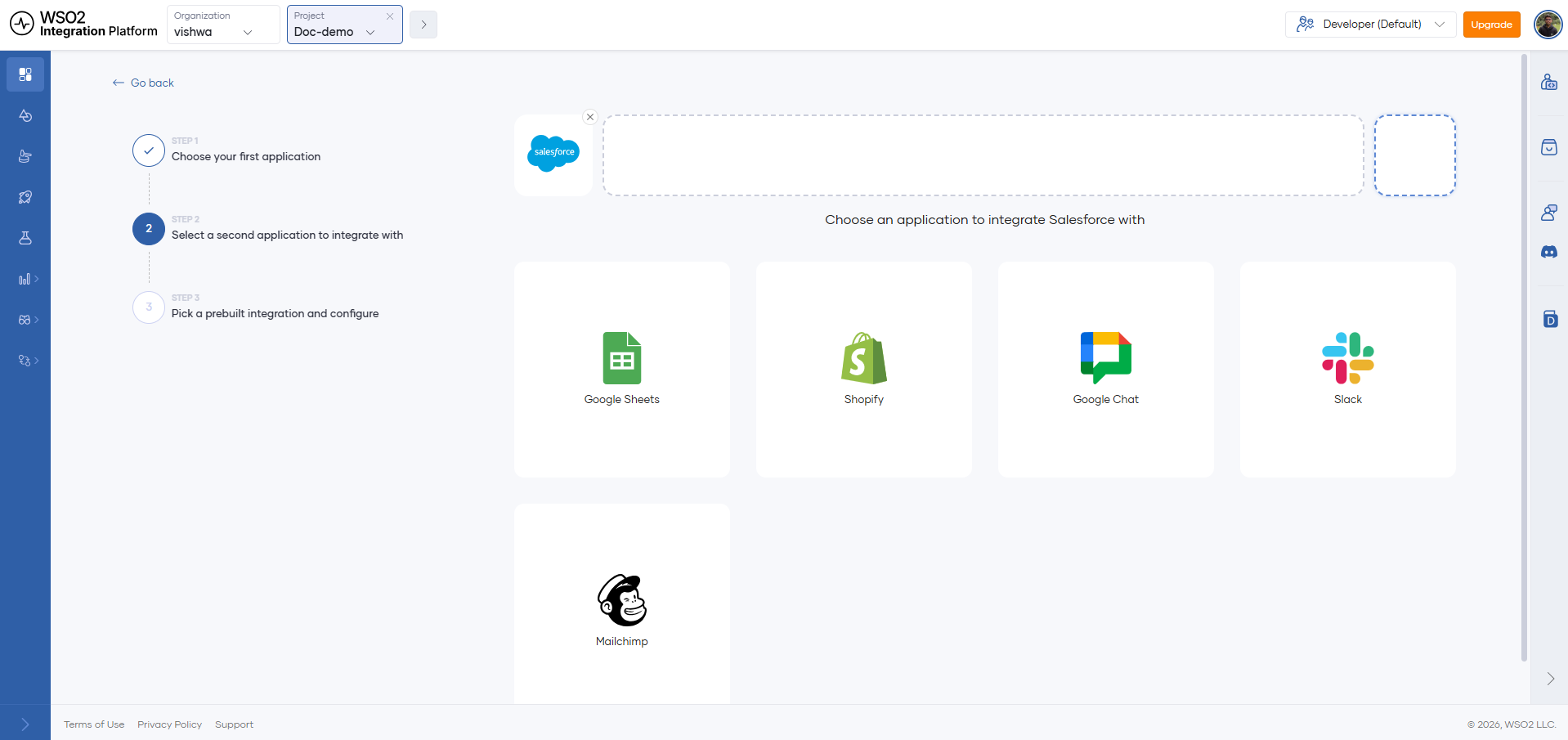Image resolution: width=1568 pixels, height=740 pixels.
Task: Open the rocket Deploy icon in sidebar
Action: point(25,197)
